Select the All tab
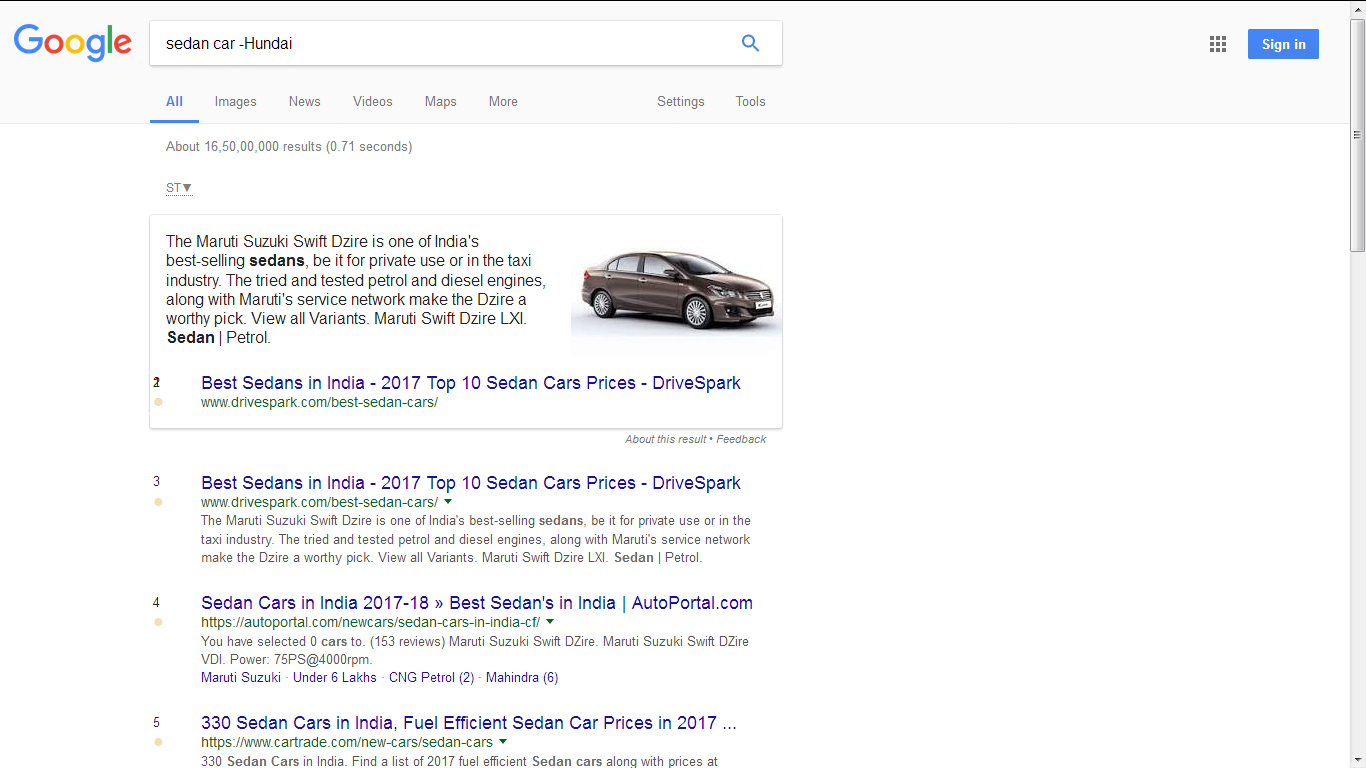The image size is (1366, 768). point(174,101)
